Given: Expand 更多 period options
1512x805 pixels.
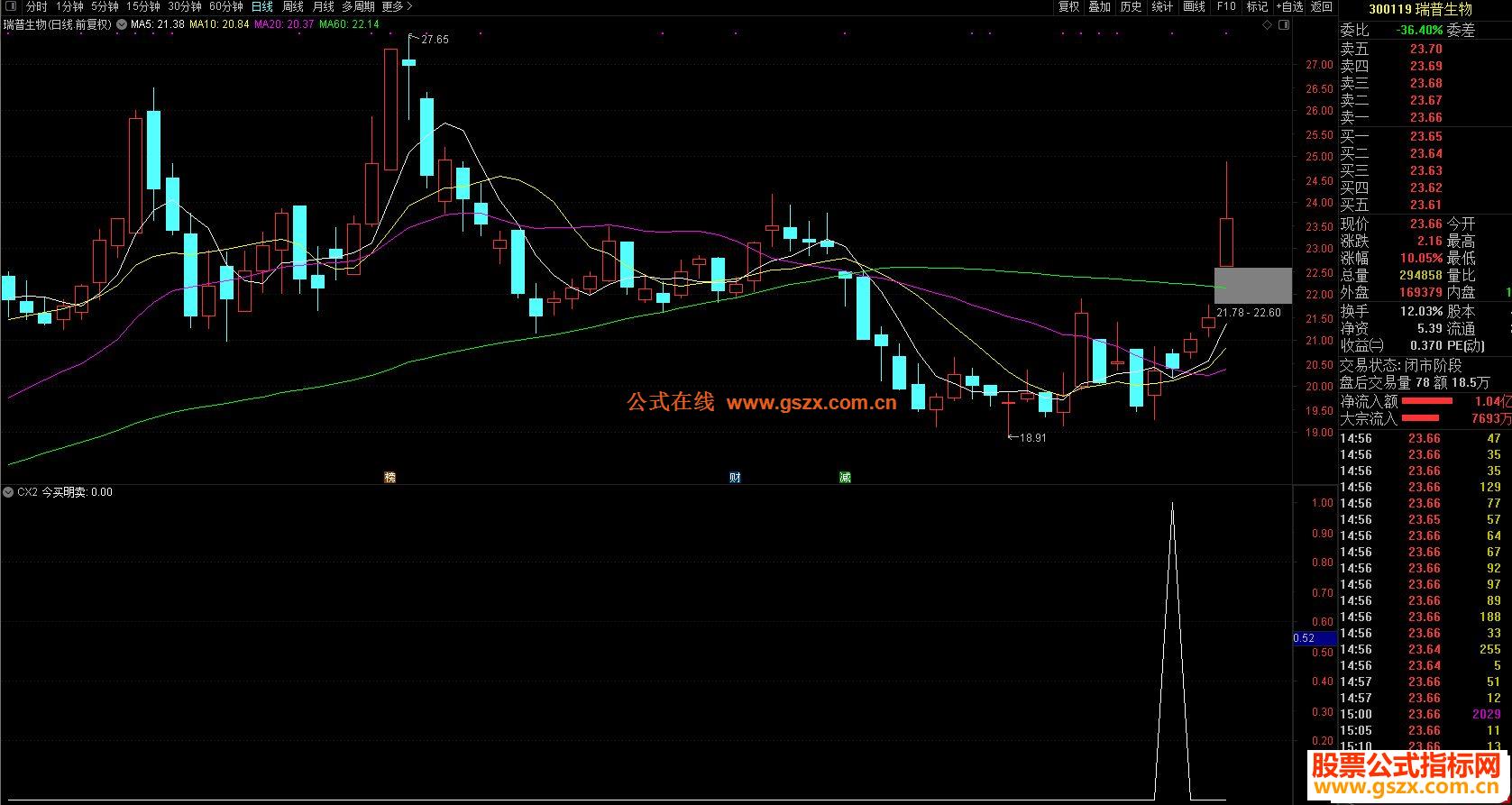Looking at the screenshot, I should 398,6.
